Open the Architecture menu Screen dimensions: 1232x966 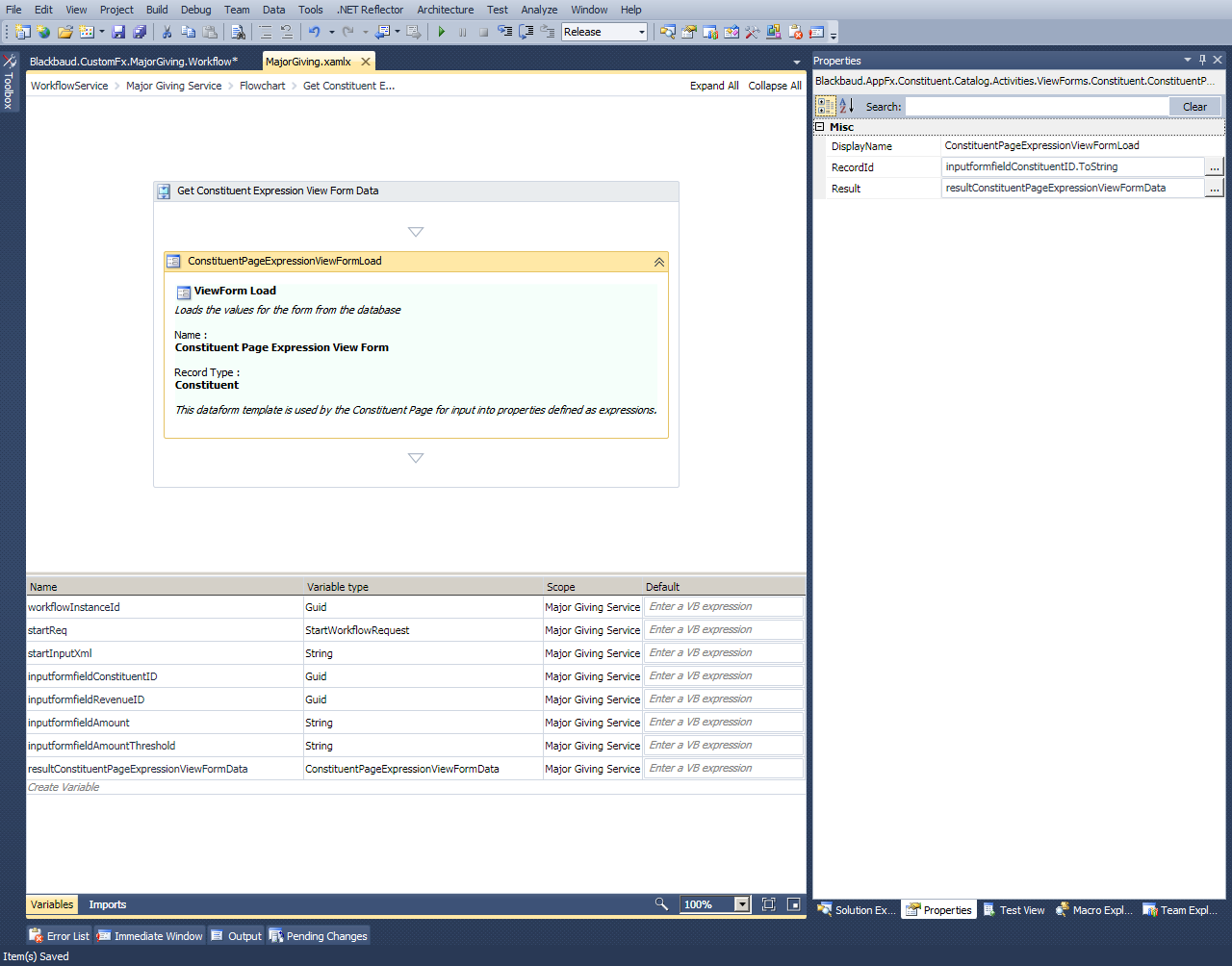click(445, 10)
